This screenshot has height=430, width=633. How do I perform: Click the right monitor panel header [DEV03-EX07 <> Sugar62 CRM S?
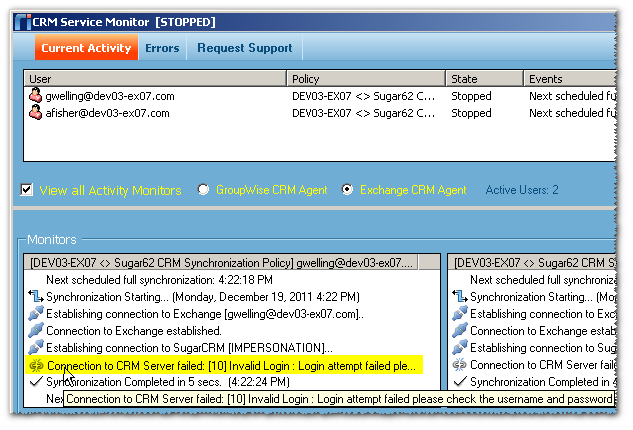pos(533,263)
